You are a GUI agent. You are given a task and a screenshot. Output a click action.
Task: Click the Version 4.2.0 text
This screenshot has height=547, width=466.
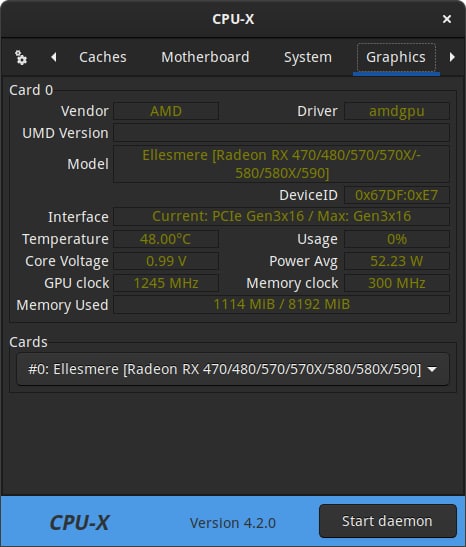point(233,523)
